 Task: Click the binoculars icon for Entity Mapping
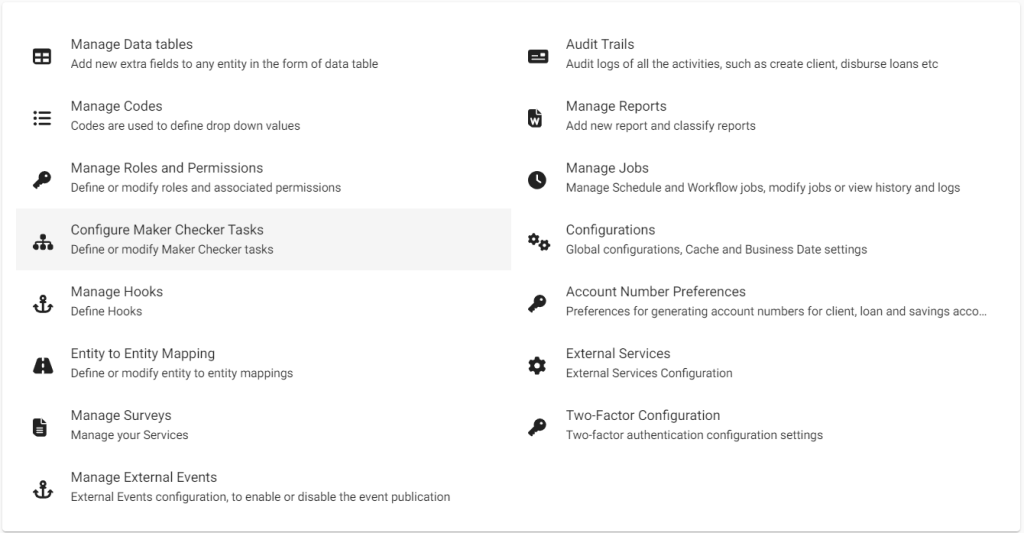point(42,366)
